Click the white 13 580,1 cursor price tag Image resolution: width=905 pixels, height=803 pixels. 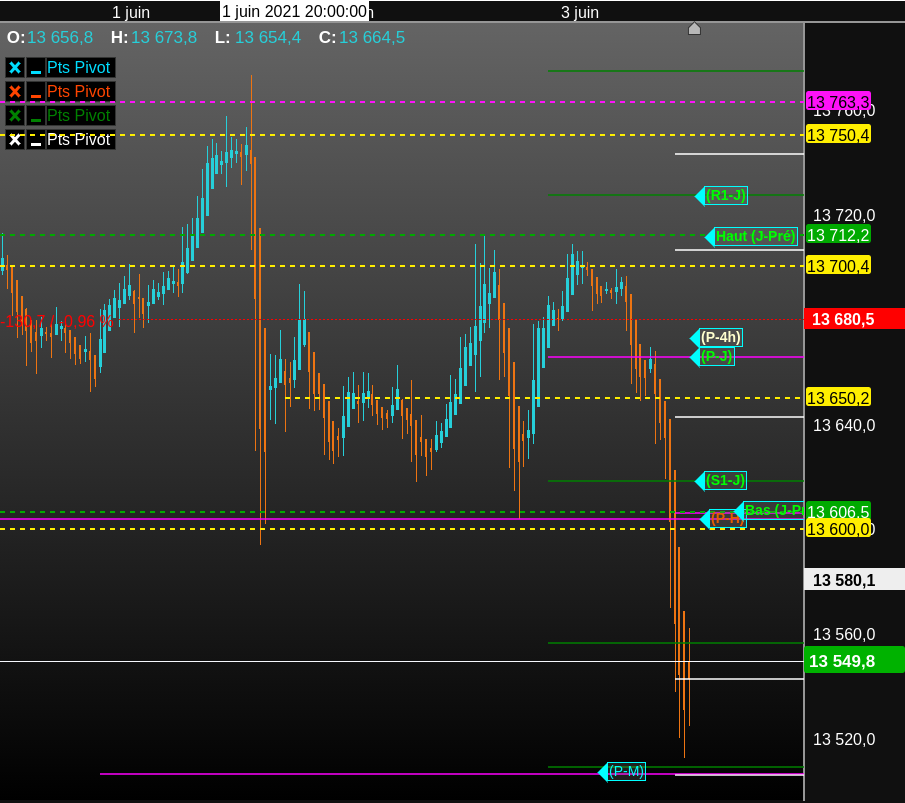[854, 580]
